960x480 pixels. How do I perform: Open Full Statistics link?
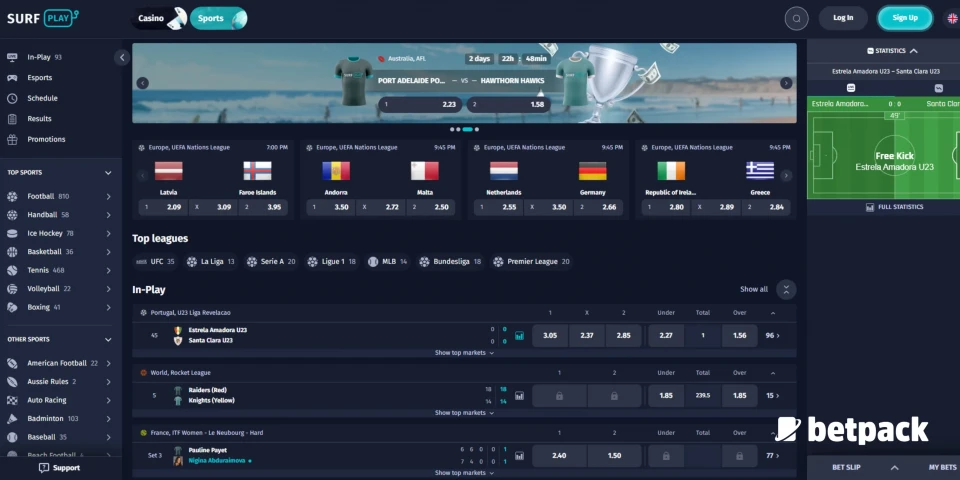(894, 207)
